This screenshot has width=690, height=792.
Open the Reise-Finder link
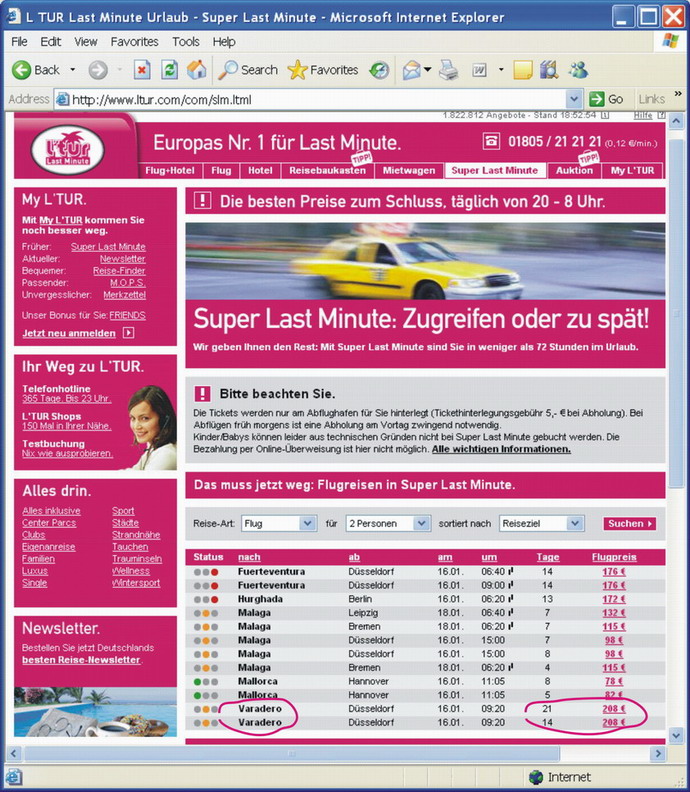119,271
